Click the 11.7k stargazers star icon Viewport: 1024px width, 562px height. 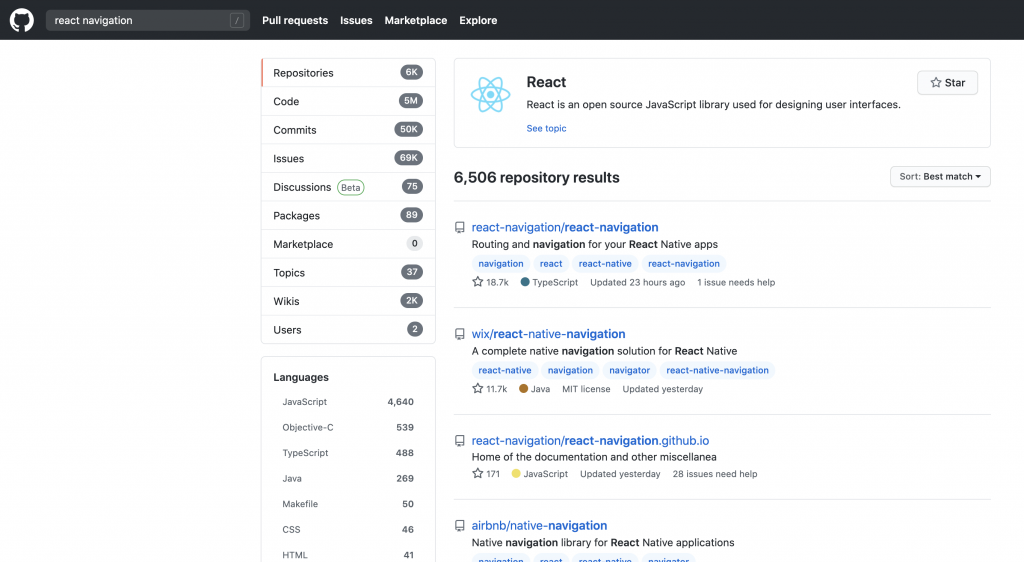[x=477, y=388]
